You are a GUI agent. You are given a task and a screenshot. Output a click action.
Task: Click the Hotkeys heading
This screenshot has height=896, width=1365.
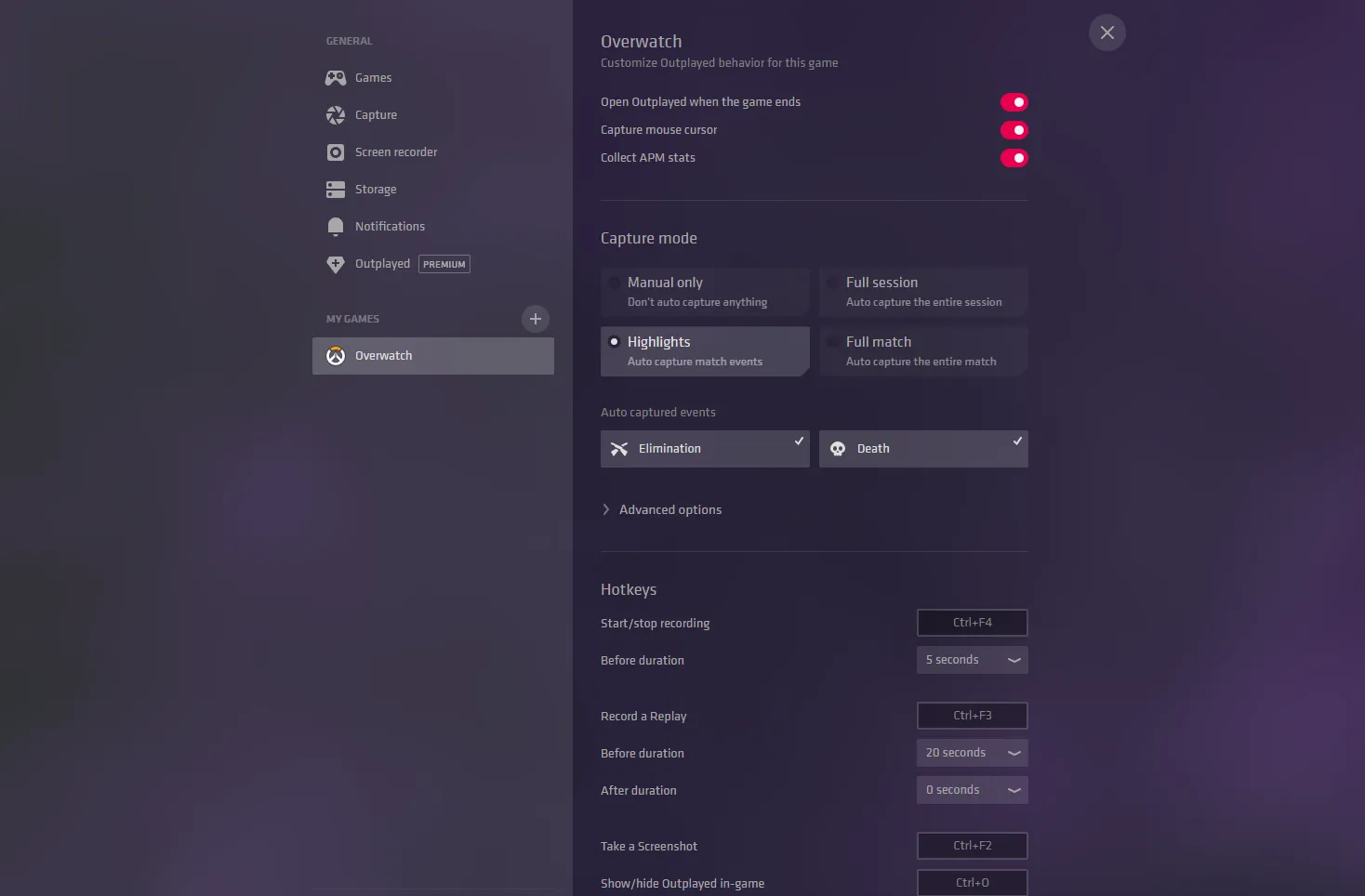pos(629,590)
